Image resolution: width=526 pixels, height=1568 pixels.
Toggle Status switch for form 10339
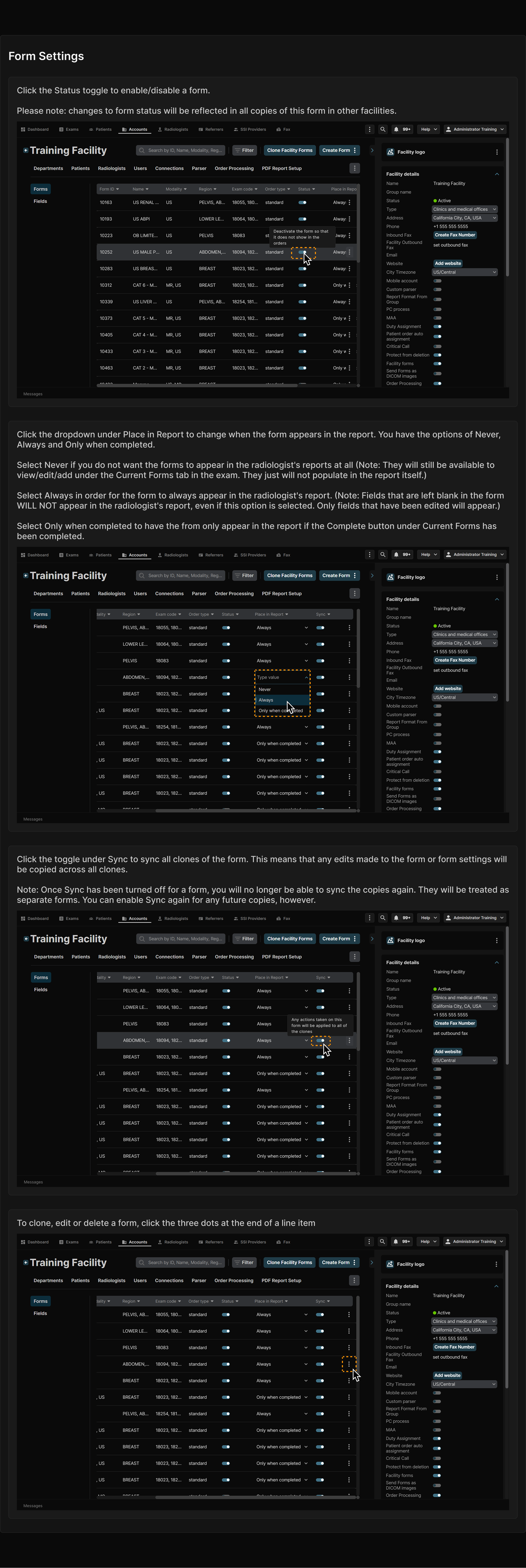point(302,302)
